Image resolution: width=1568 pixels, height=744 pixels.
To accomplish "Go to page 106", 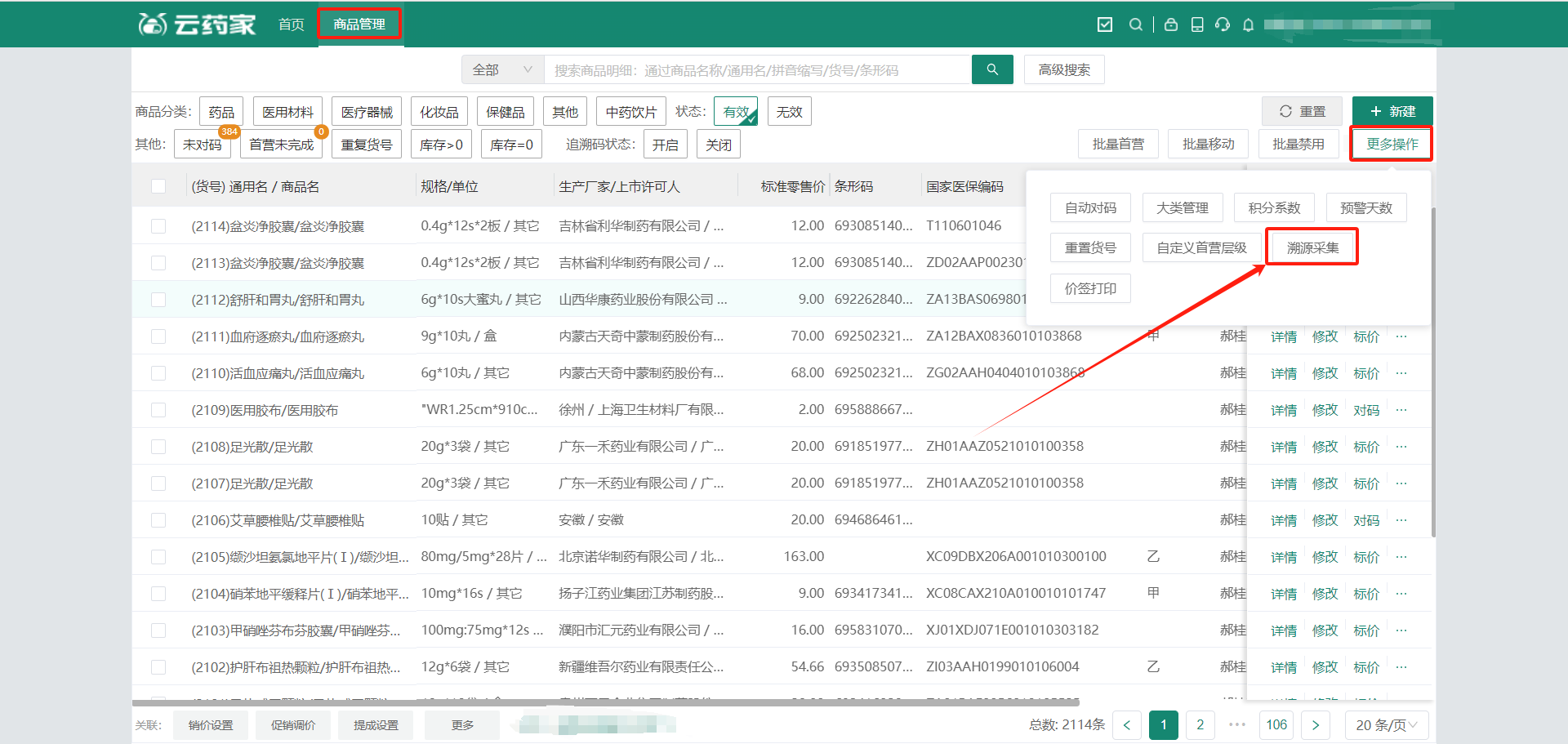I will tap(1276, 725).
